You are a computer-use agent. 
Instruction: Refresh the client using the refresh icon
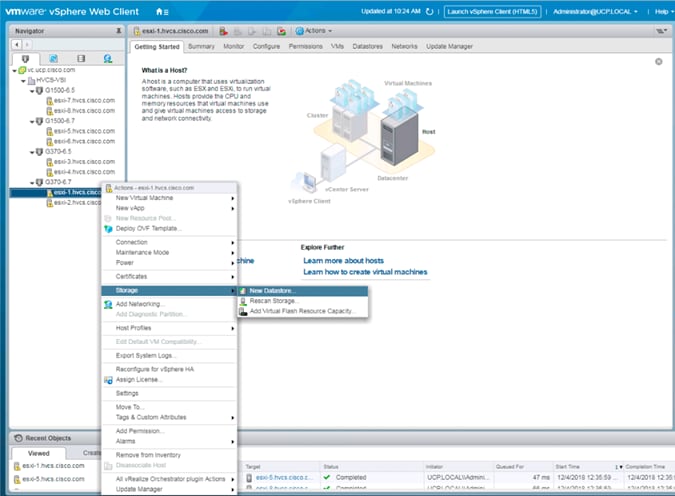pos(429,12)
